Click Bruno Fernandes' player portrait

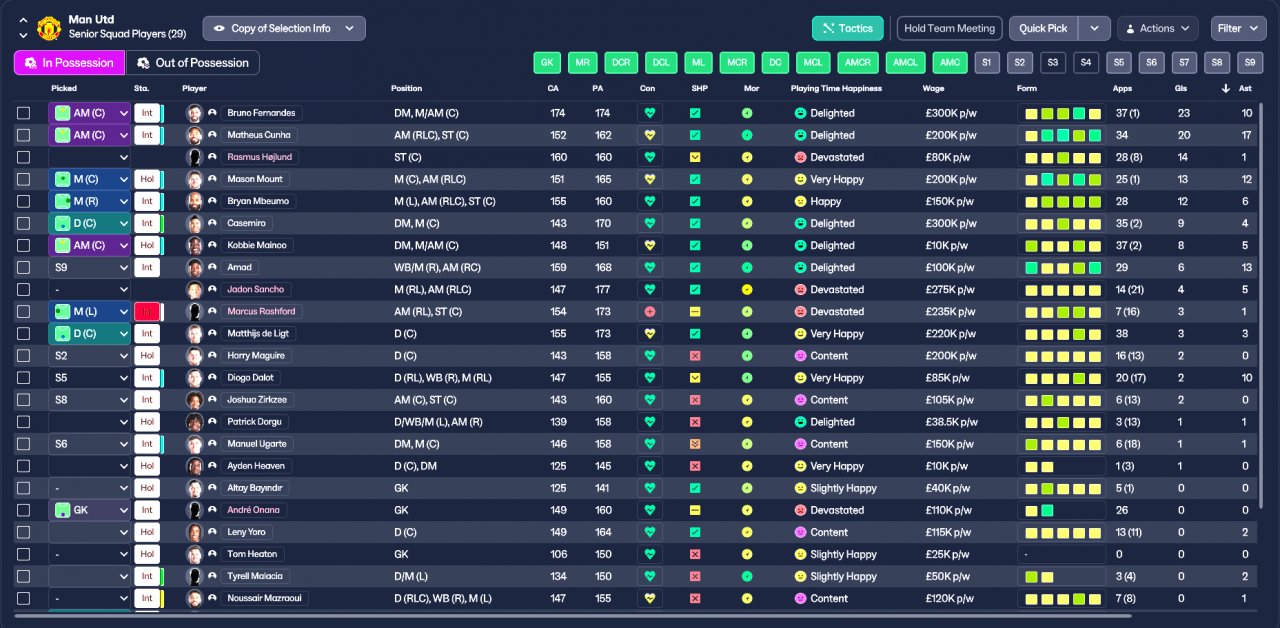[194, 113]
